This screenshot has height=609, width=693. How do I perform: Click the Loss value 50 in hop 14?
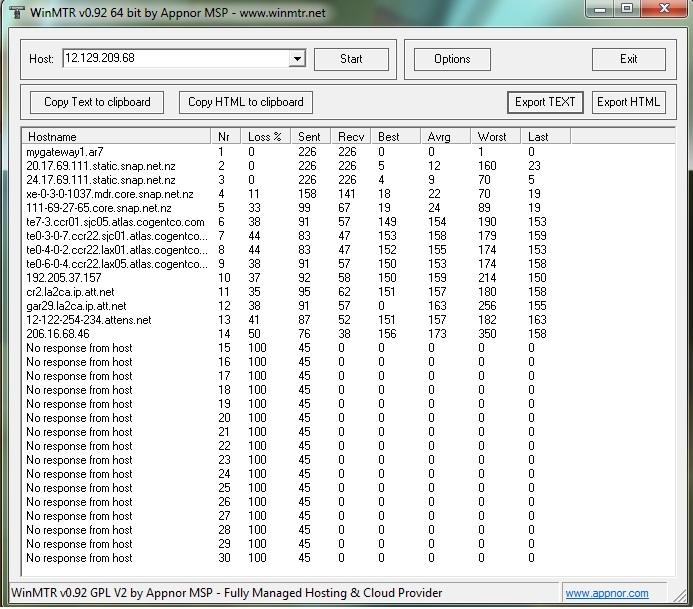point(254,334)
